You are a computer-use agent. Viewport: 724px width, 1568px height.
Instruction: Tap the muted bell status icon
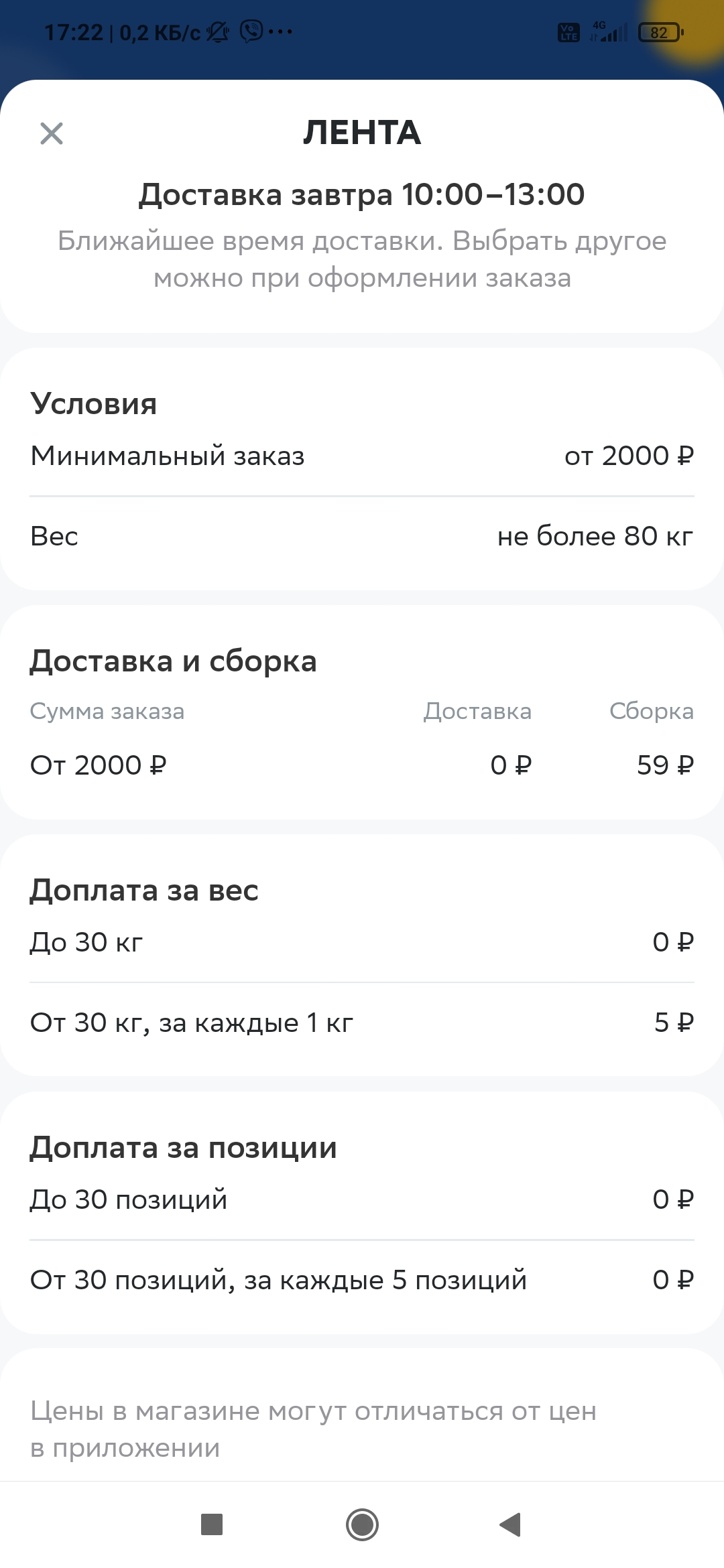click(218, 31)
